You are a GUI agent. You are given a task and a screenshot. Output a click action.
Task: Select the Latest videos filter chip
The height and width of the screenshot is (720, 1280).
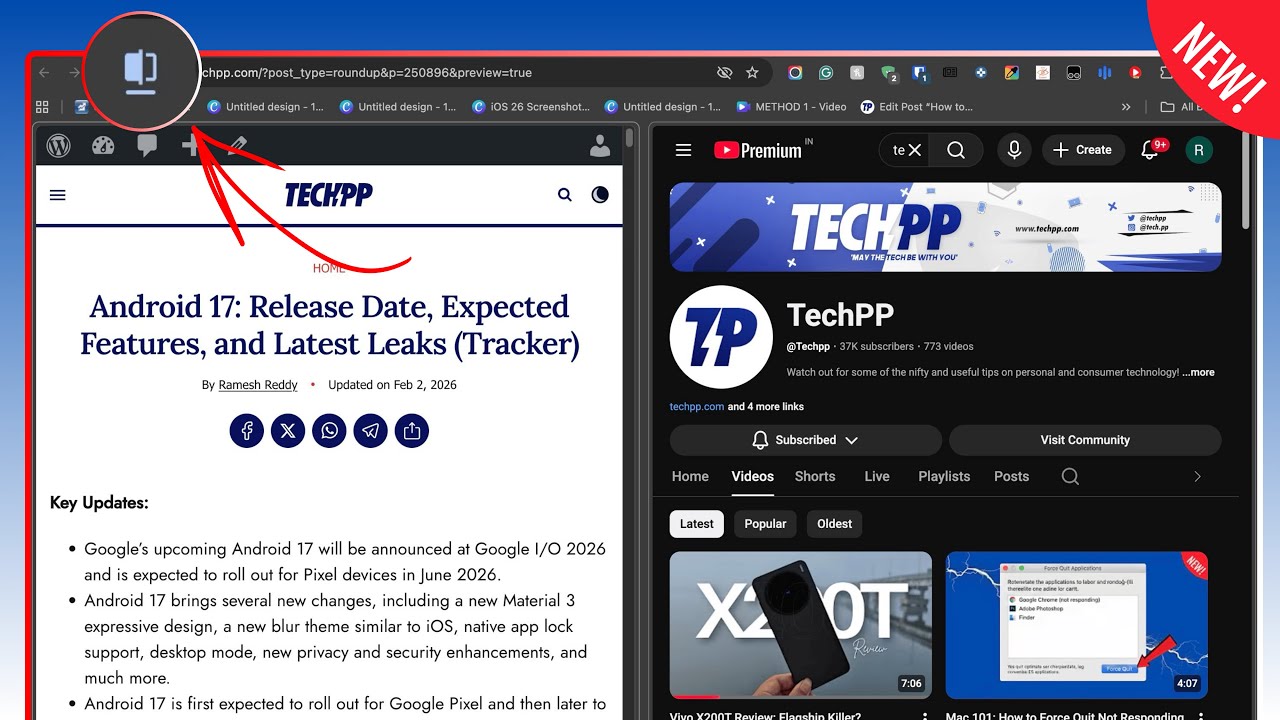click(x=697, y=524)
